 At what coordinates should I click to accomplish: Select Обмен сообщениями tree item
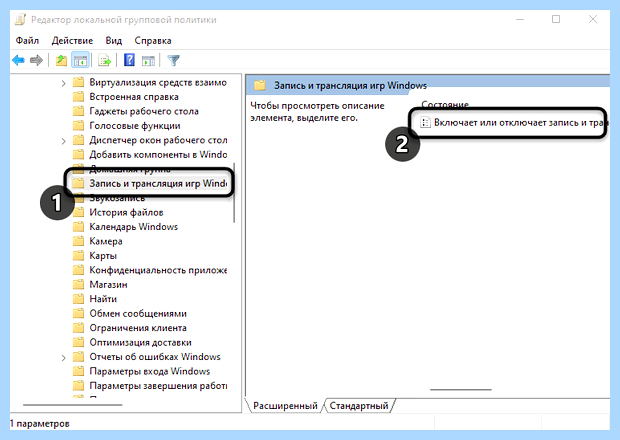[138, 313]
